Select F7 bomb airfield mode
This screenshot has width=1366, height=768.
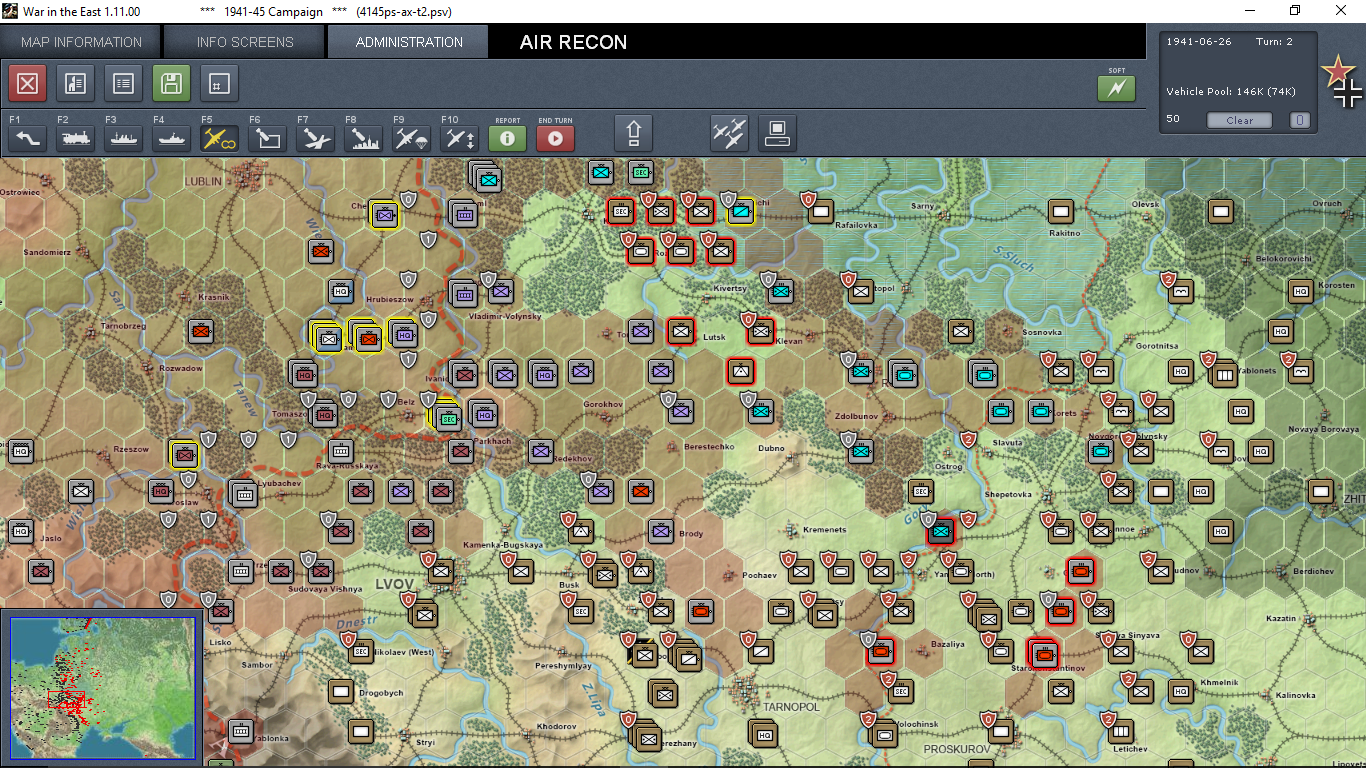[315, 138]
